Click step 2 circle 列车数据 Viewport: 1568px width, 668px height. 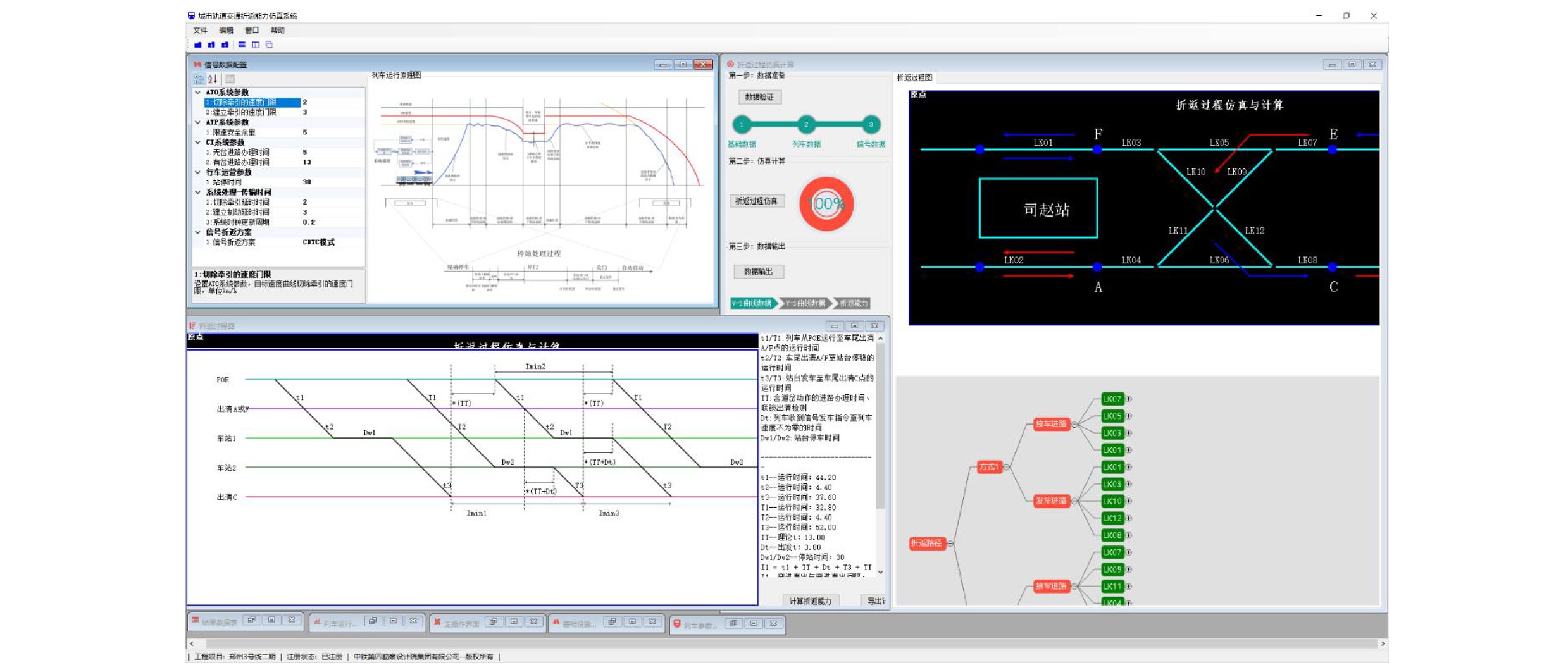(806, 125)
